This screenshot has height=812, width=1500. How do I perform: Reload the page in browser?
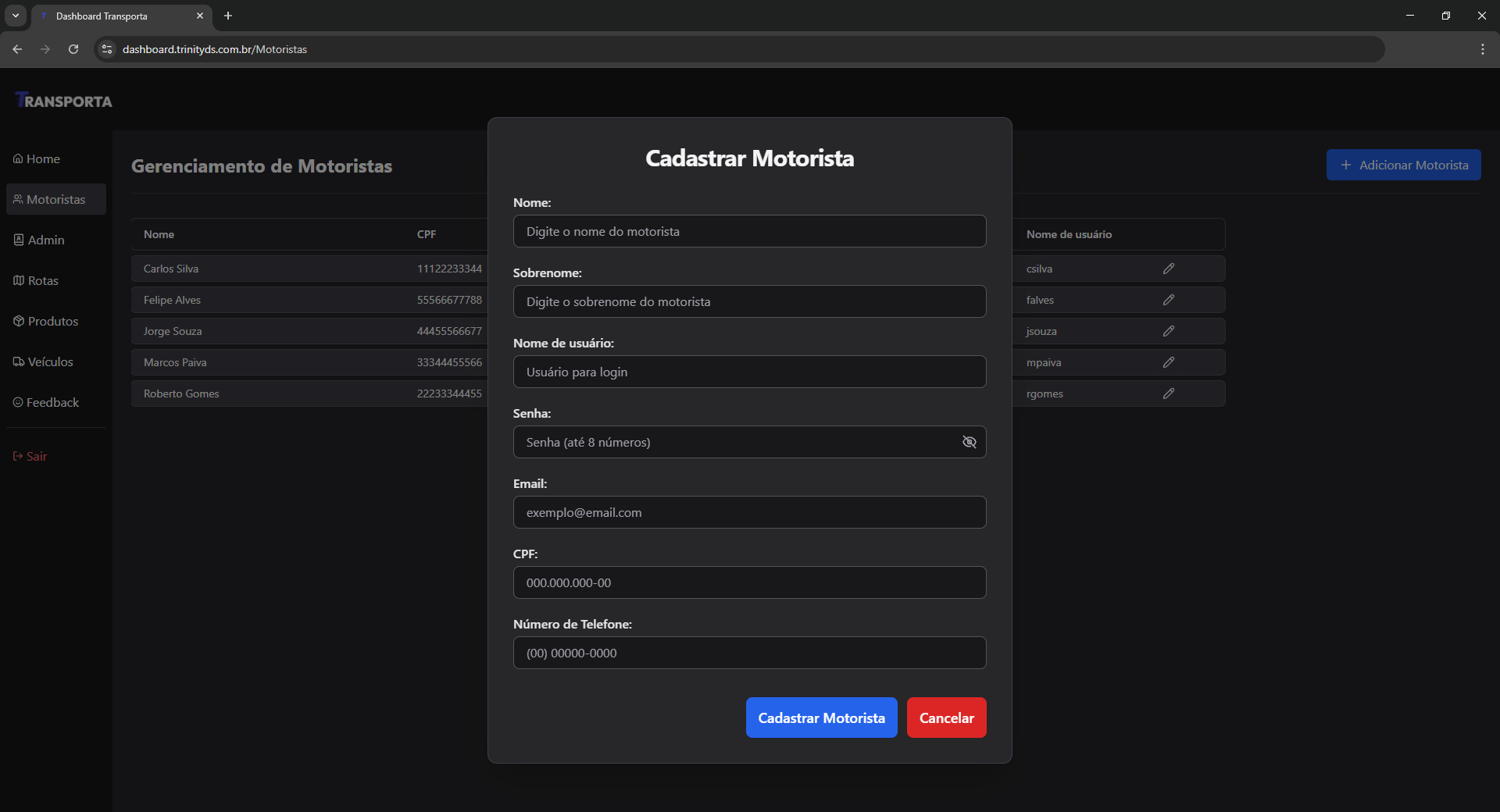73,49
